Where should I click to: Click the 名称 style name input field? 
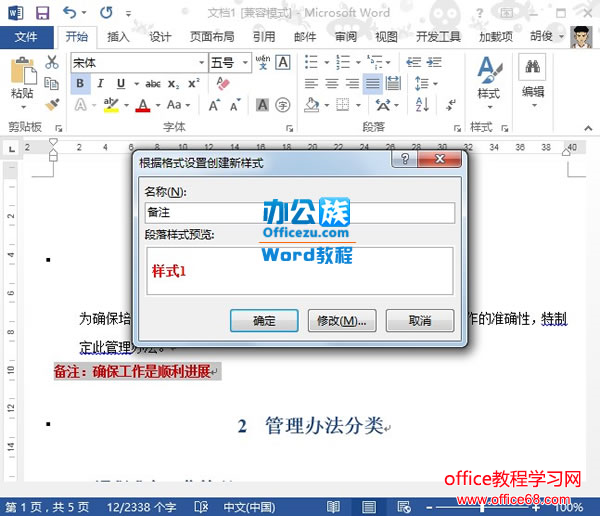click(300, 213)
